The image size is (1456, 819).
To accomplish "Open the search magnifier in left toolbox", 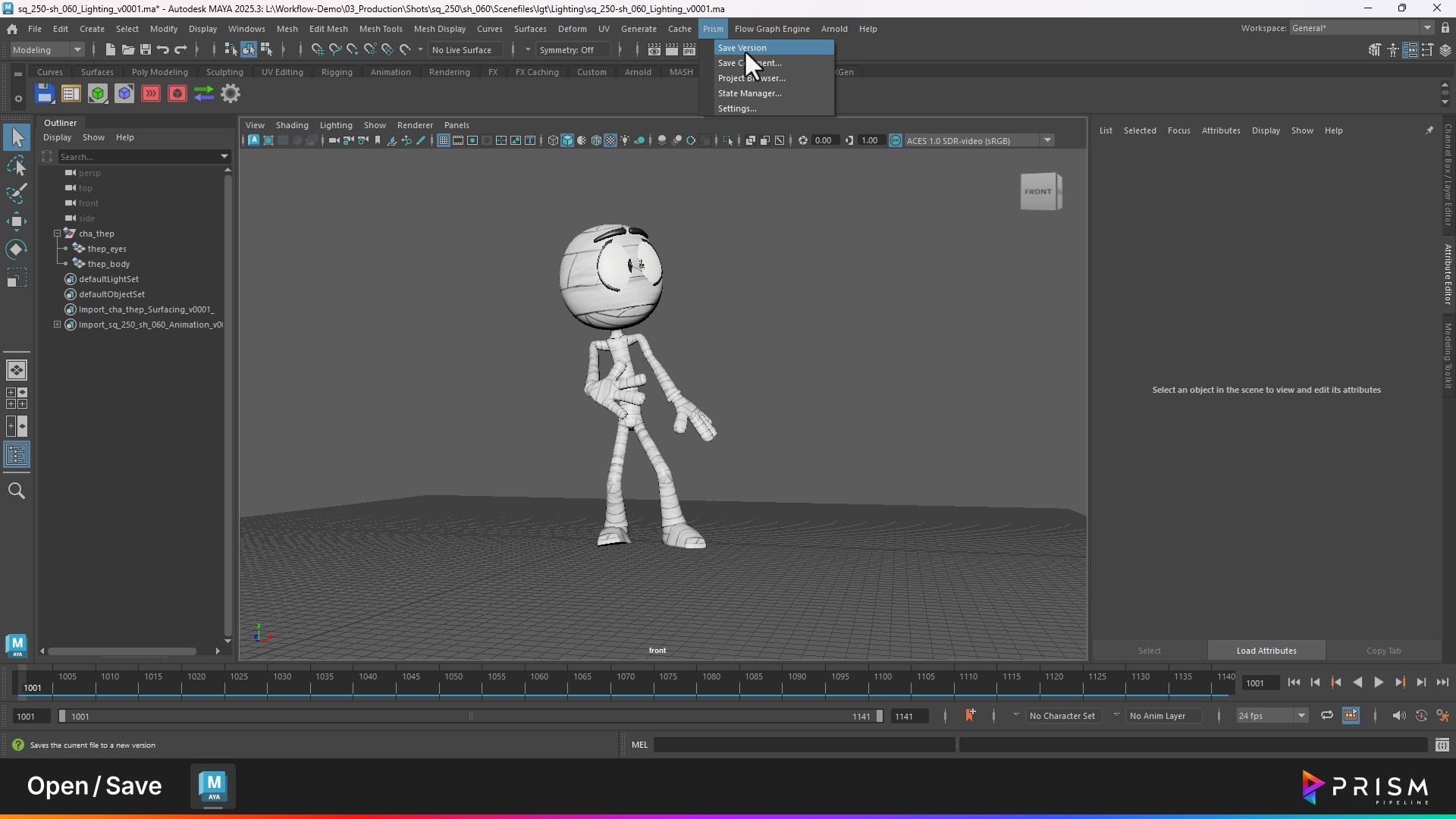I will (17, 491).
